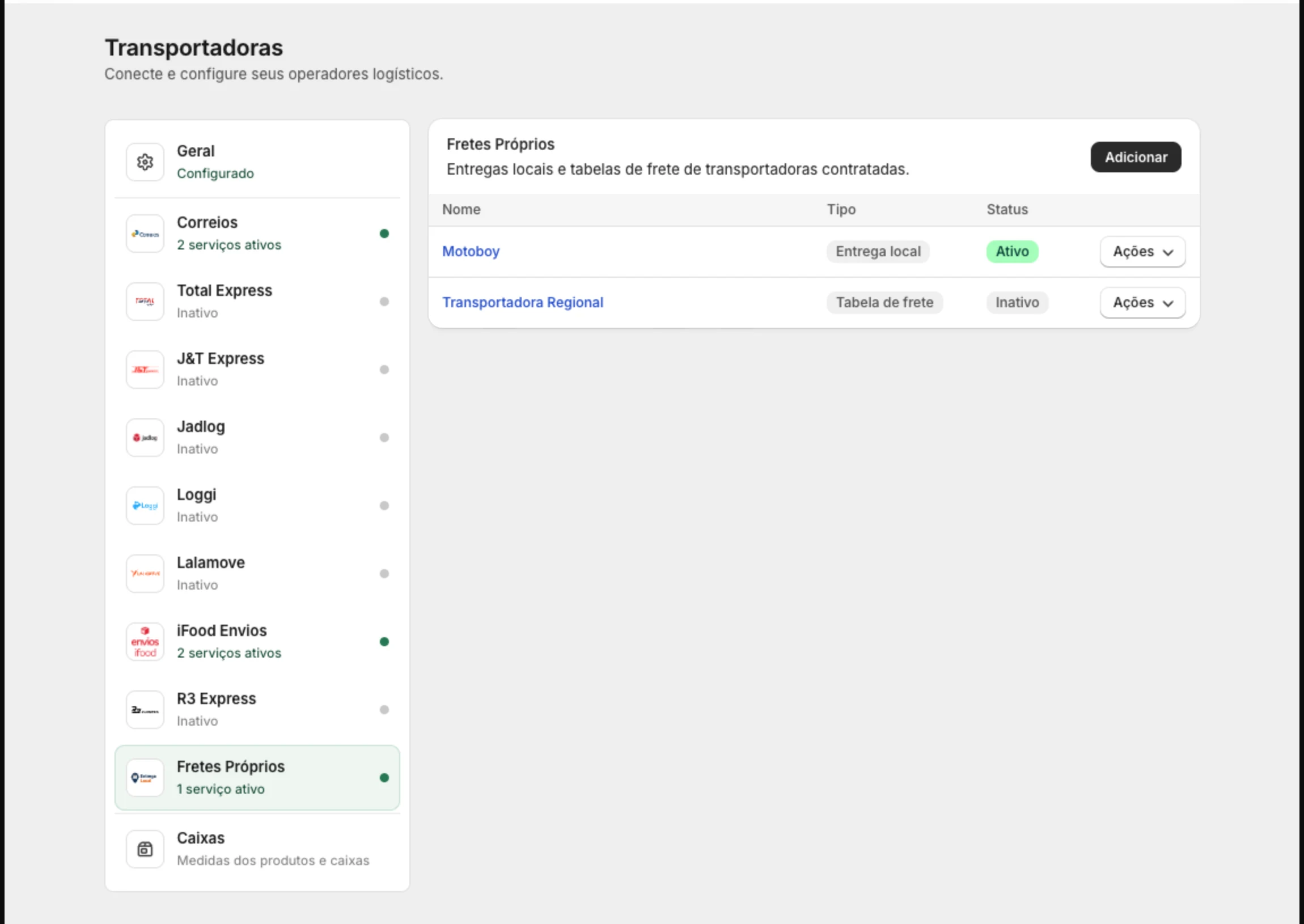The image size is (1304, 924).
Task: Click the Inativo badge for Transportadora Regional
Action: (x=1017, y=303)
